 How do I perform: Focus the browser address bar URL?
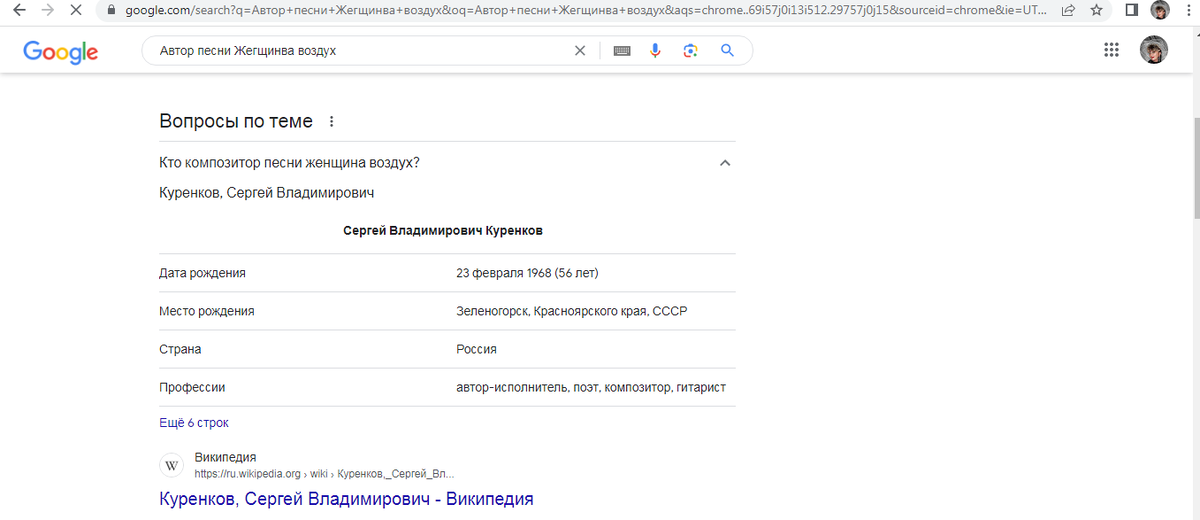[x=585, y=11]
